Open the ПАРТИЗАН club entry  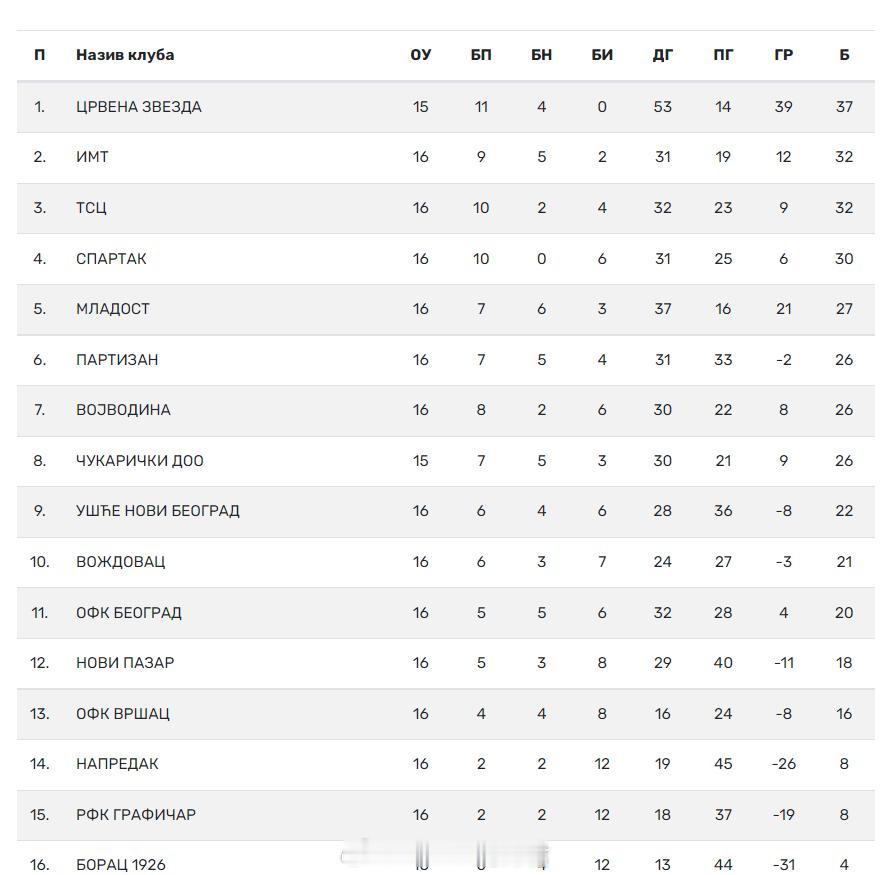coord(117,360)
